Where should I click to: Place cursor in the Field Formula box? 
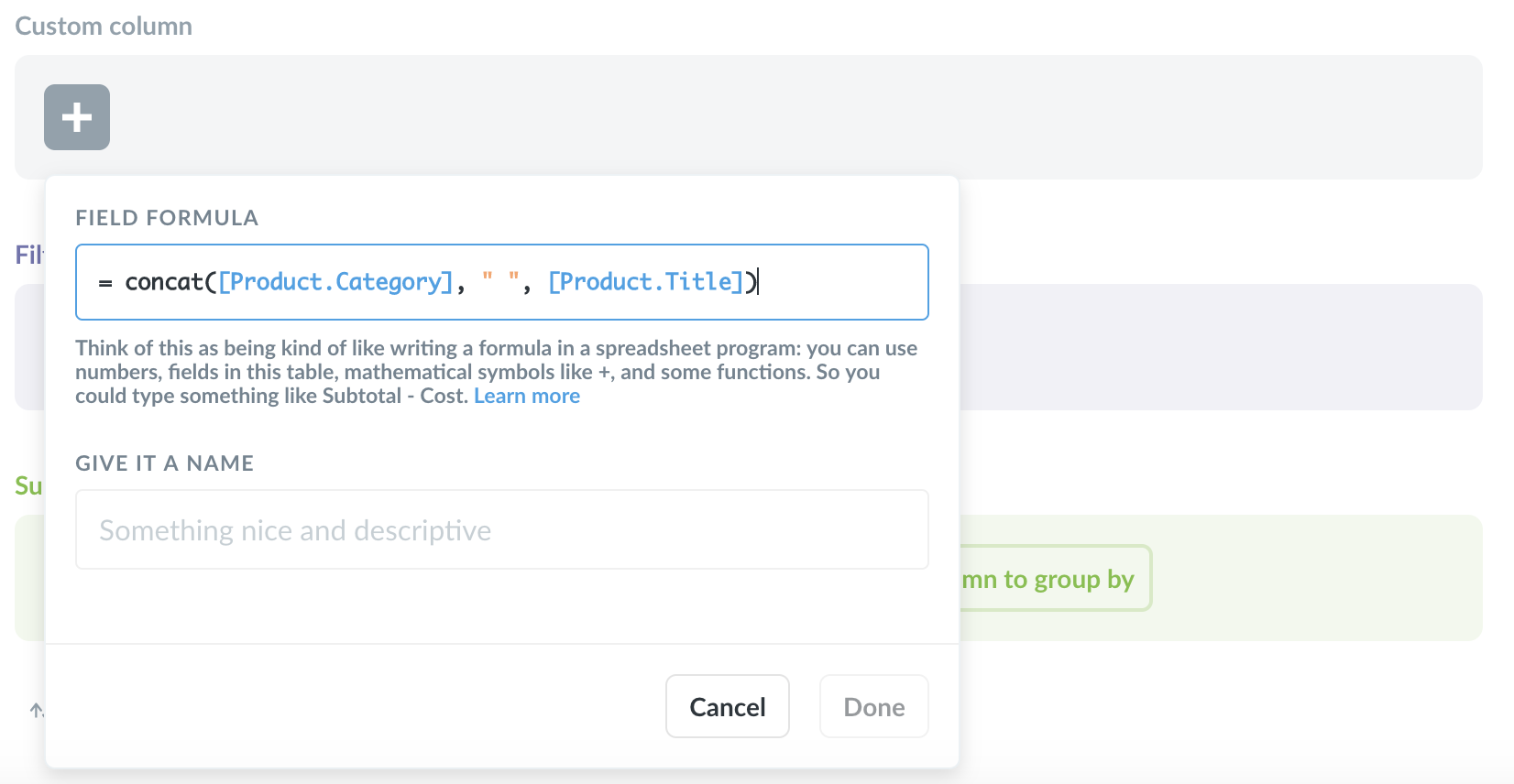[843, 282]
